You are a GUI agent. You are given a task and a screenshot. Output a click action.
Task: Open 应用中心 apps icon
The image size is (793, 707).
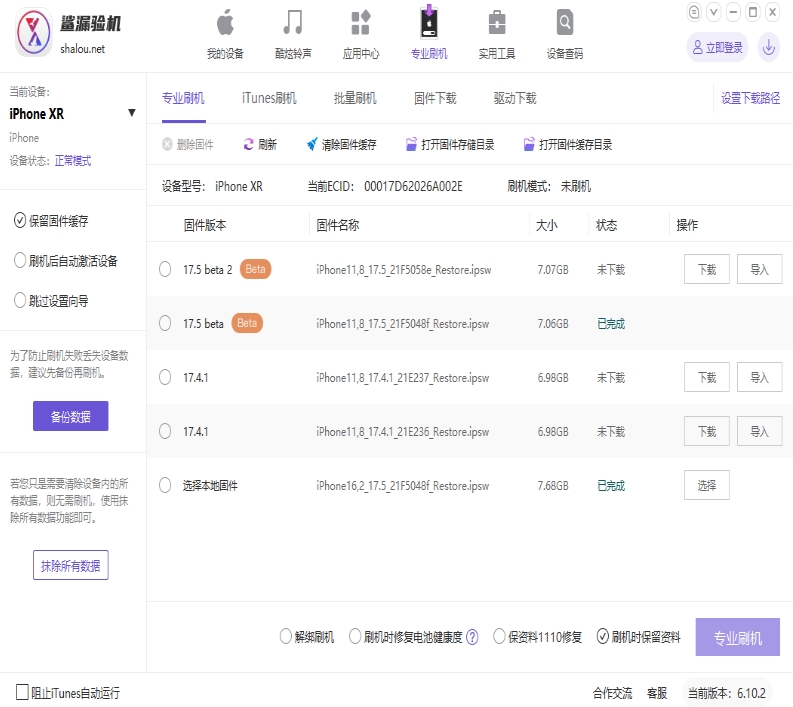point(361,23)
